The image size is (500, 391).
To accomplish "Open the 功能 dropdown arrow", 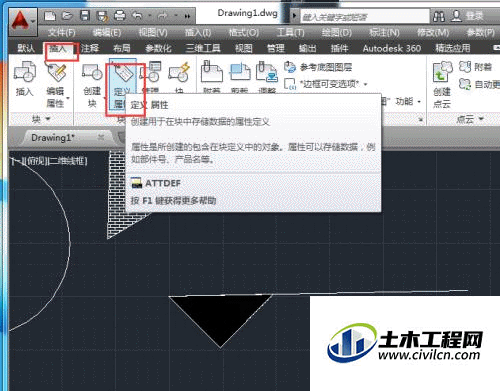I will [x=419, y=101].
